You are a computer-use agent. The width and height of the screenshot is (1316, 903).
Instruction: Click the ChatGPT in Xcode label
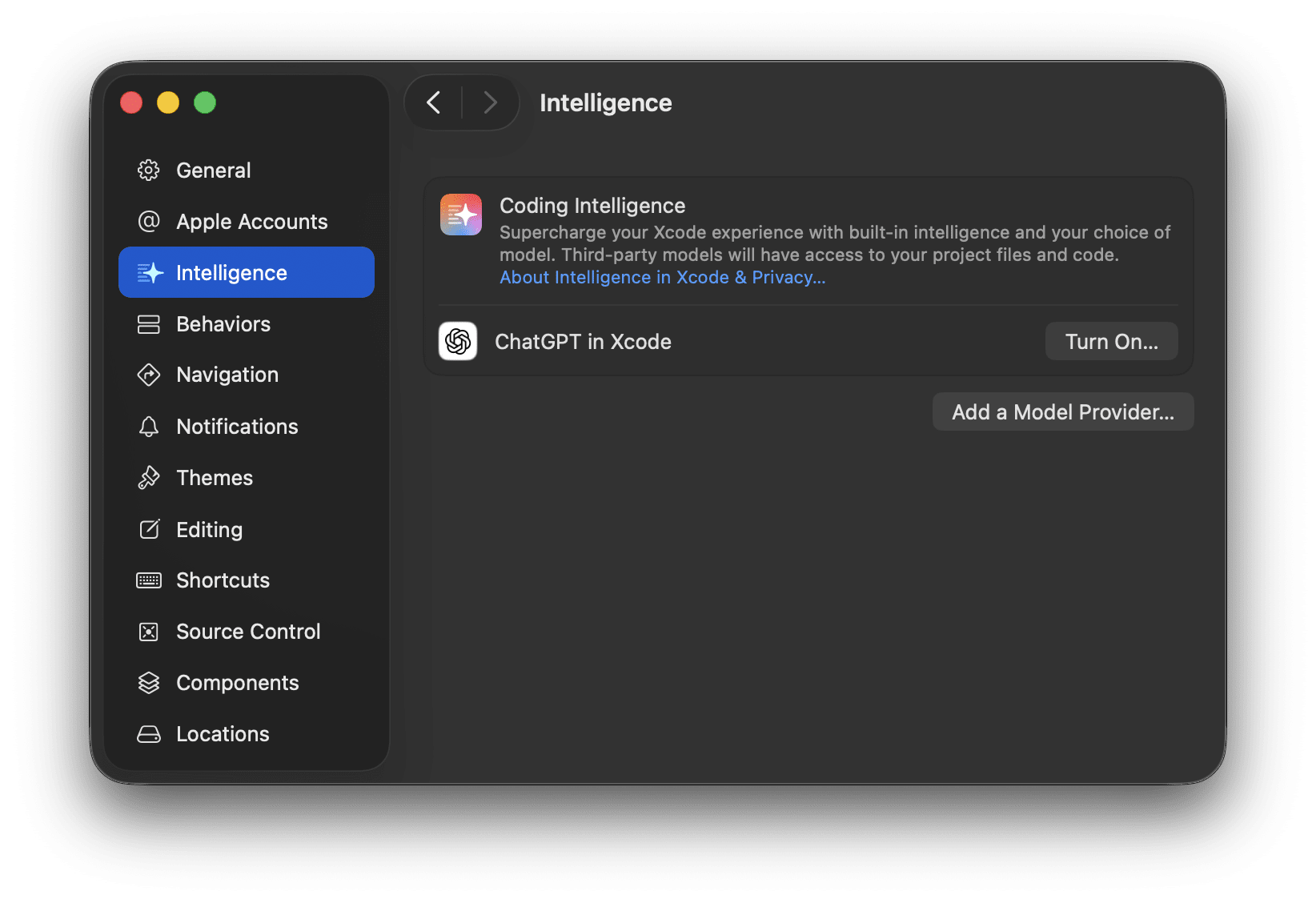point(583,342)
